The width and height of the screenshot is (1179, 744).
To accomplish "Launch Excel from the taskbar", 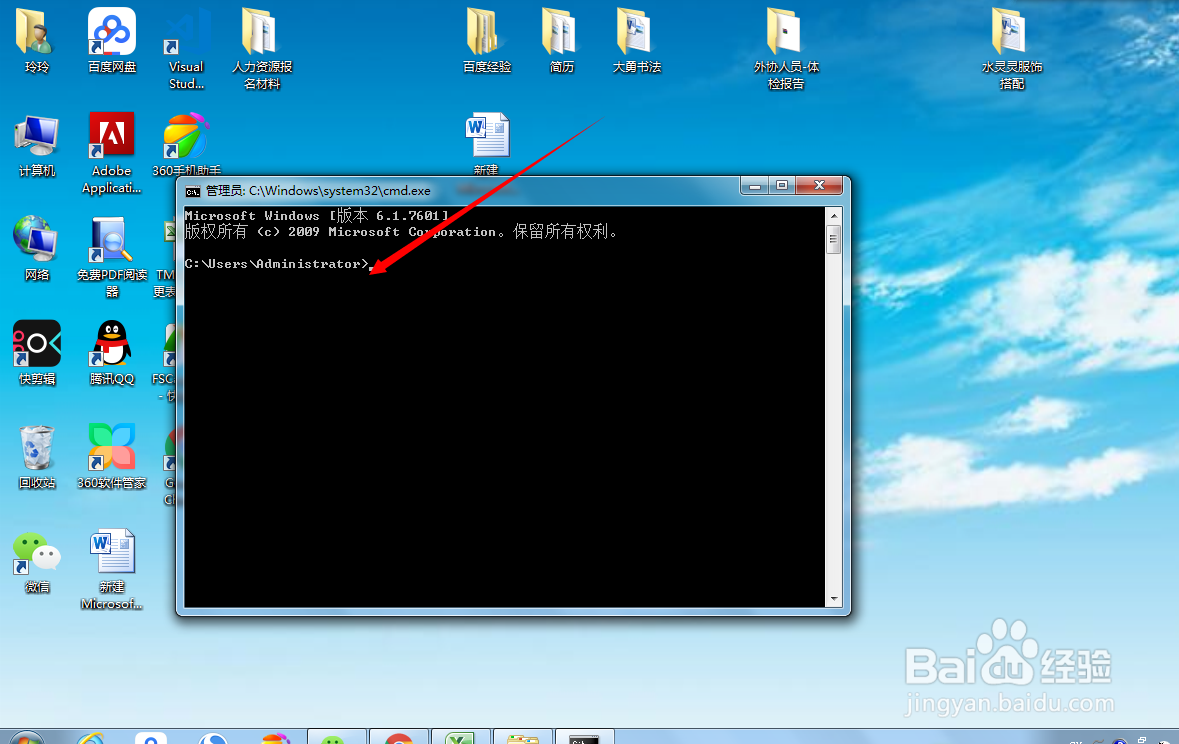I will (x=460, y=738).
